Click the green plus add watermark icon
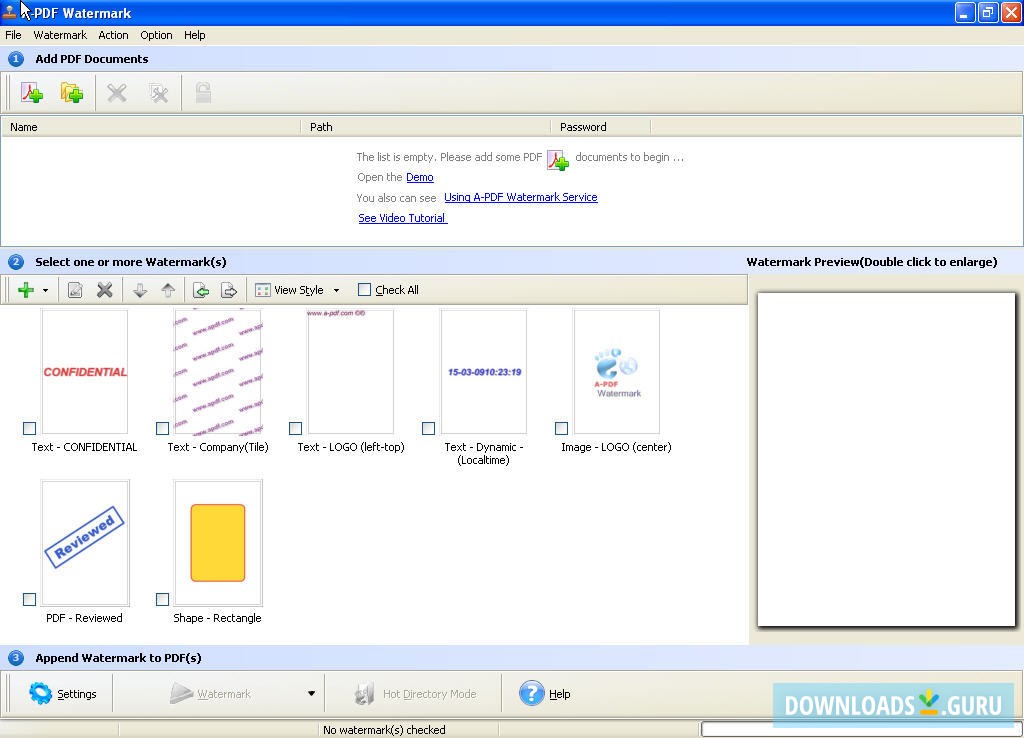This screenshot has width=1024, height=738. coord(26,290)
